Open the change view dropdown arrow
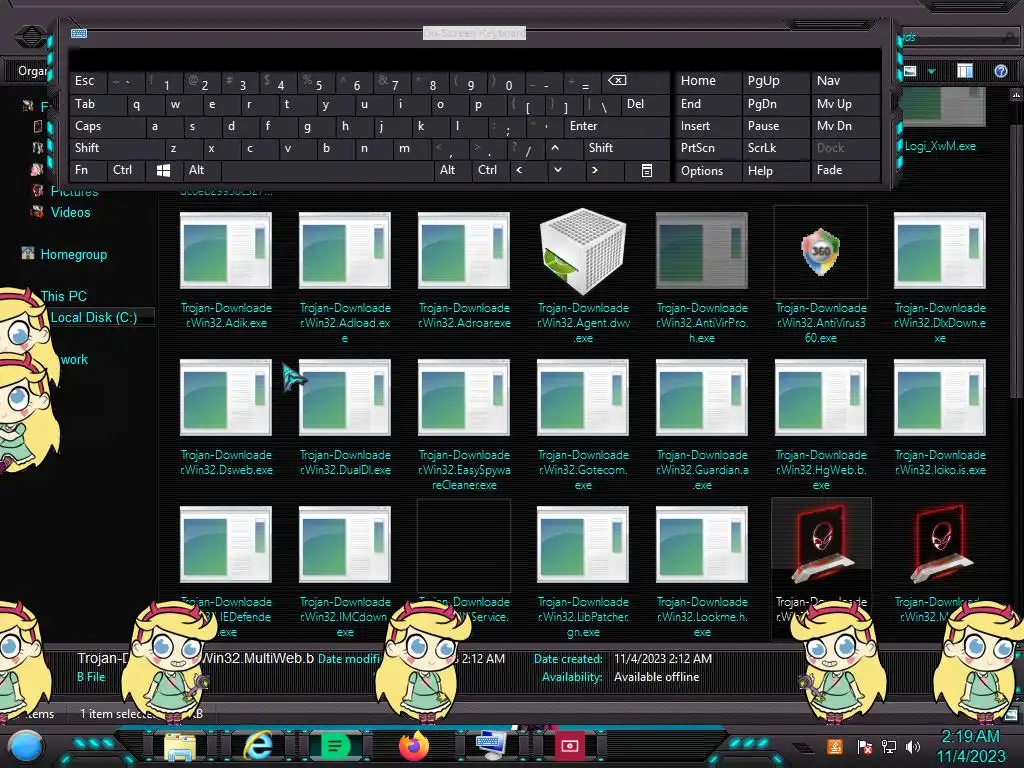The height and width of the screenshot is (768, 1024). pos(932,71)
